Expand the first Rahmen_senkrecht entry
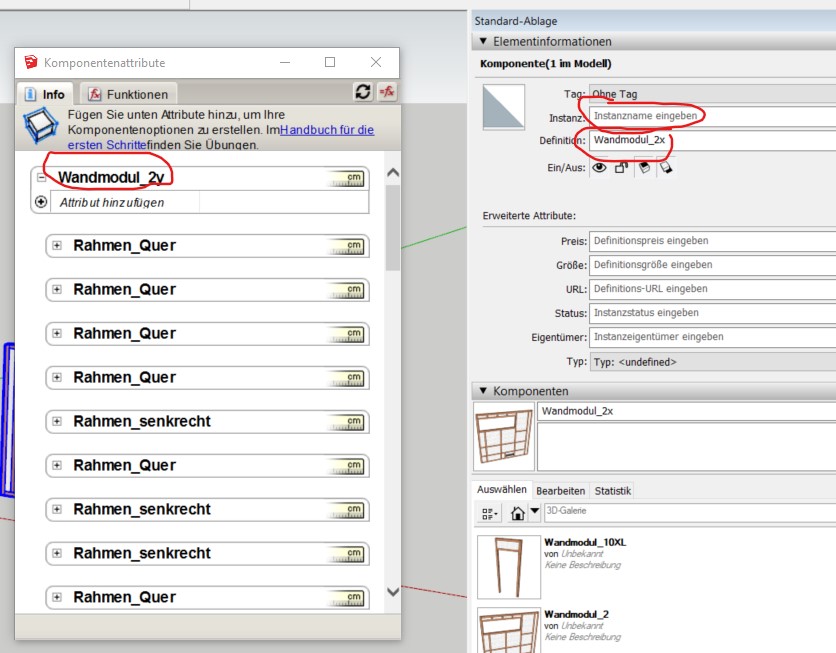 point(57,422)
